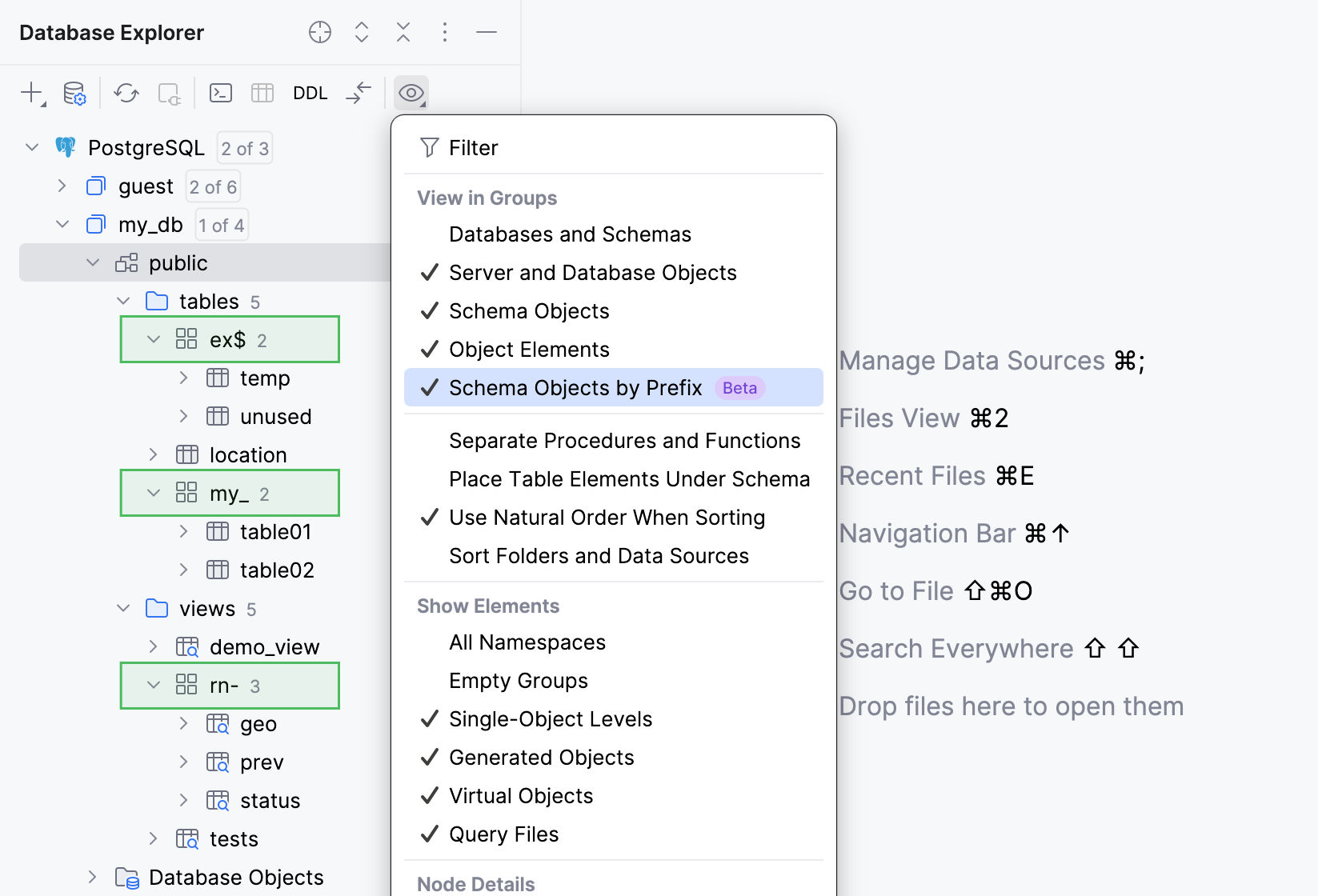
Task: Enable Empty Groups option
Action: click(614, 681)
